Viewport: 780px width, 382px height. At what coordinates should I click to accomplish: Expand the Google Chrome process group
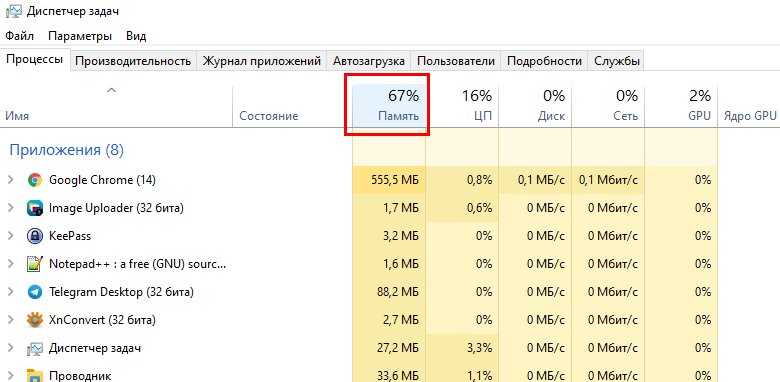(x=11, y=180)
